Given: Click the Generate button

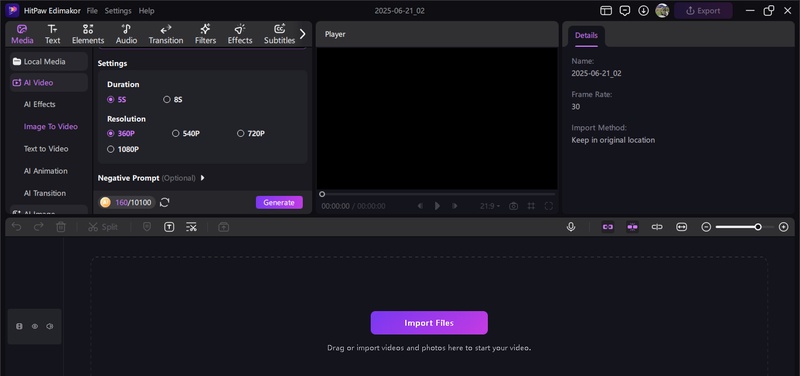Looking at the screenshot, I should click(279, 203).
